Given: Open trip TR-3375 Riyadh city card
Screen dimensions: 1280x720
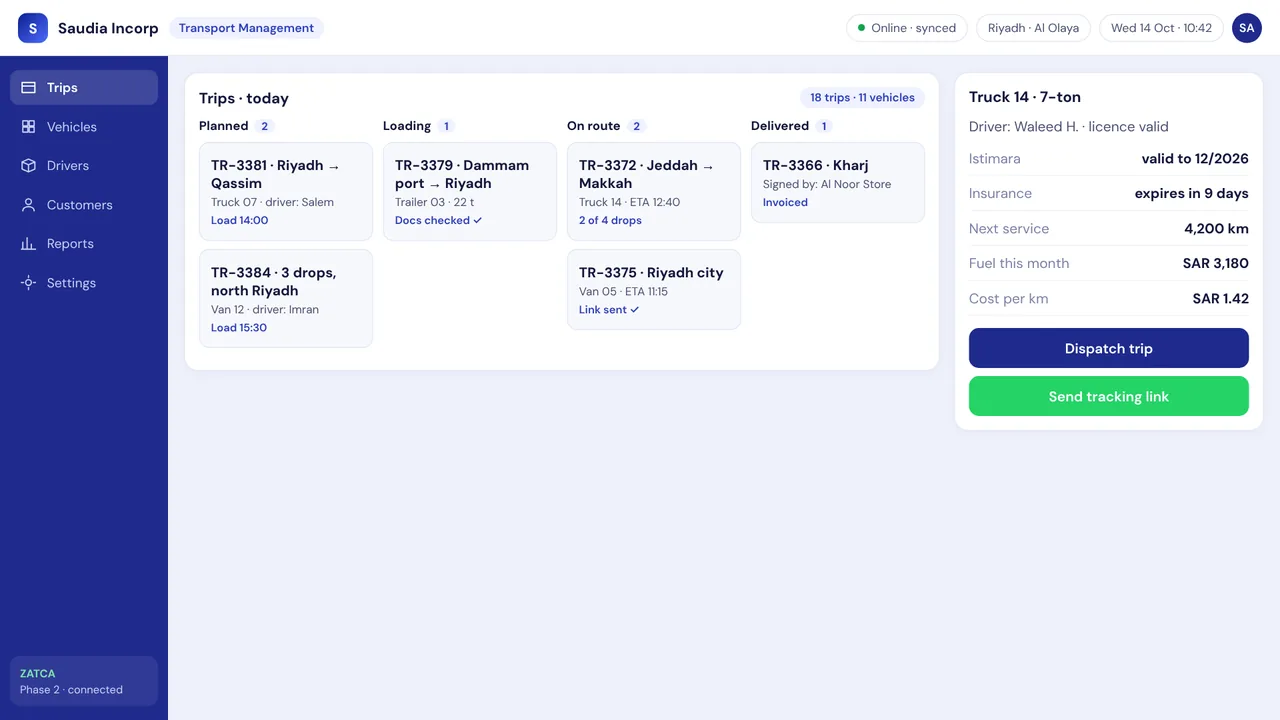Looking at the screenshot, I should point(654,289).
